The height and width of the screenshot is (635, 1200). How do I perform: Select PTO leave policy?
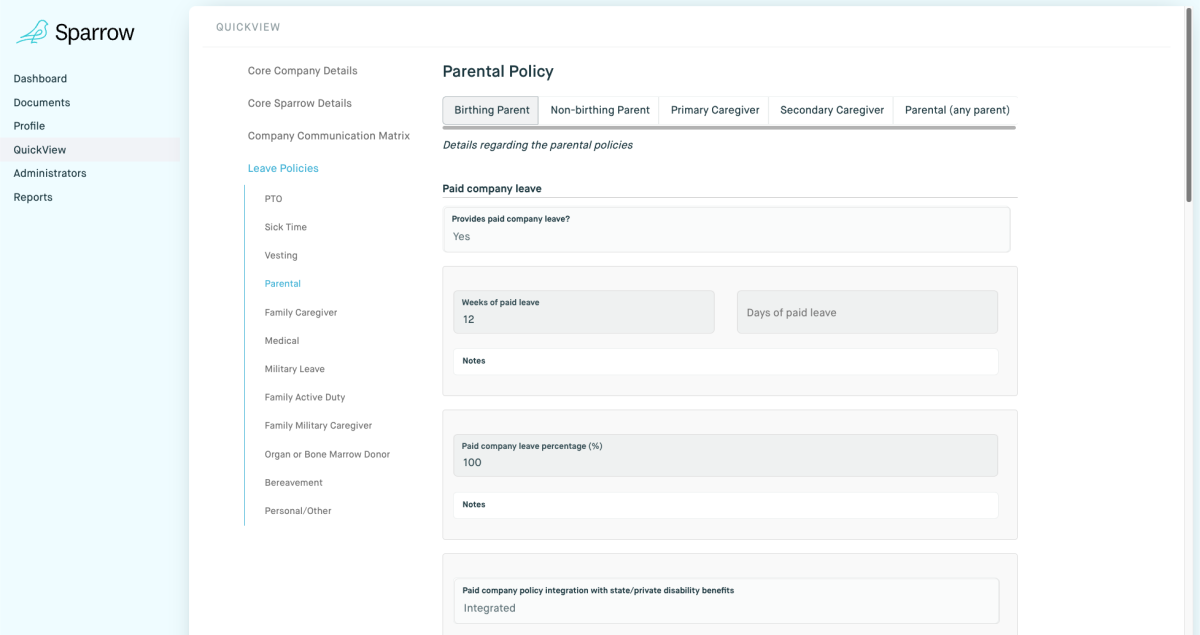coord(273,199)
